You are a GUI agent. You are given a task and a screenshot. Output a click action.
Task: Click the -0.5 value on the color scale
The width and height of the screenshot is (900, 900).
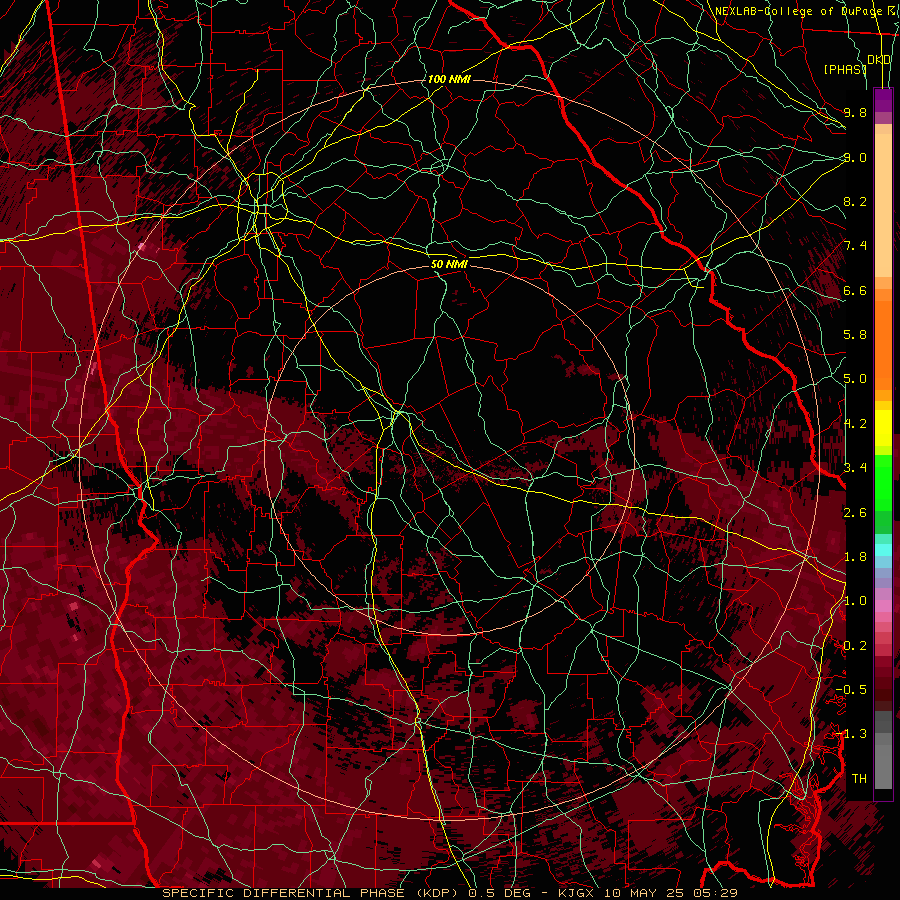point(851,690)
